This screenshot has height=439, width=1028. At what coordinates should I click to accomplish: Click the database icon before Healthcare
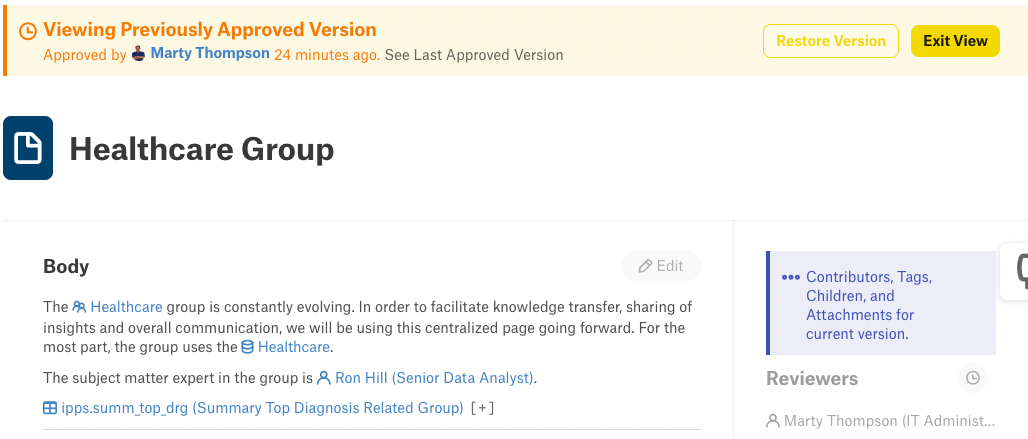click(248, 347)
